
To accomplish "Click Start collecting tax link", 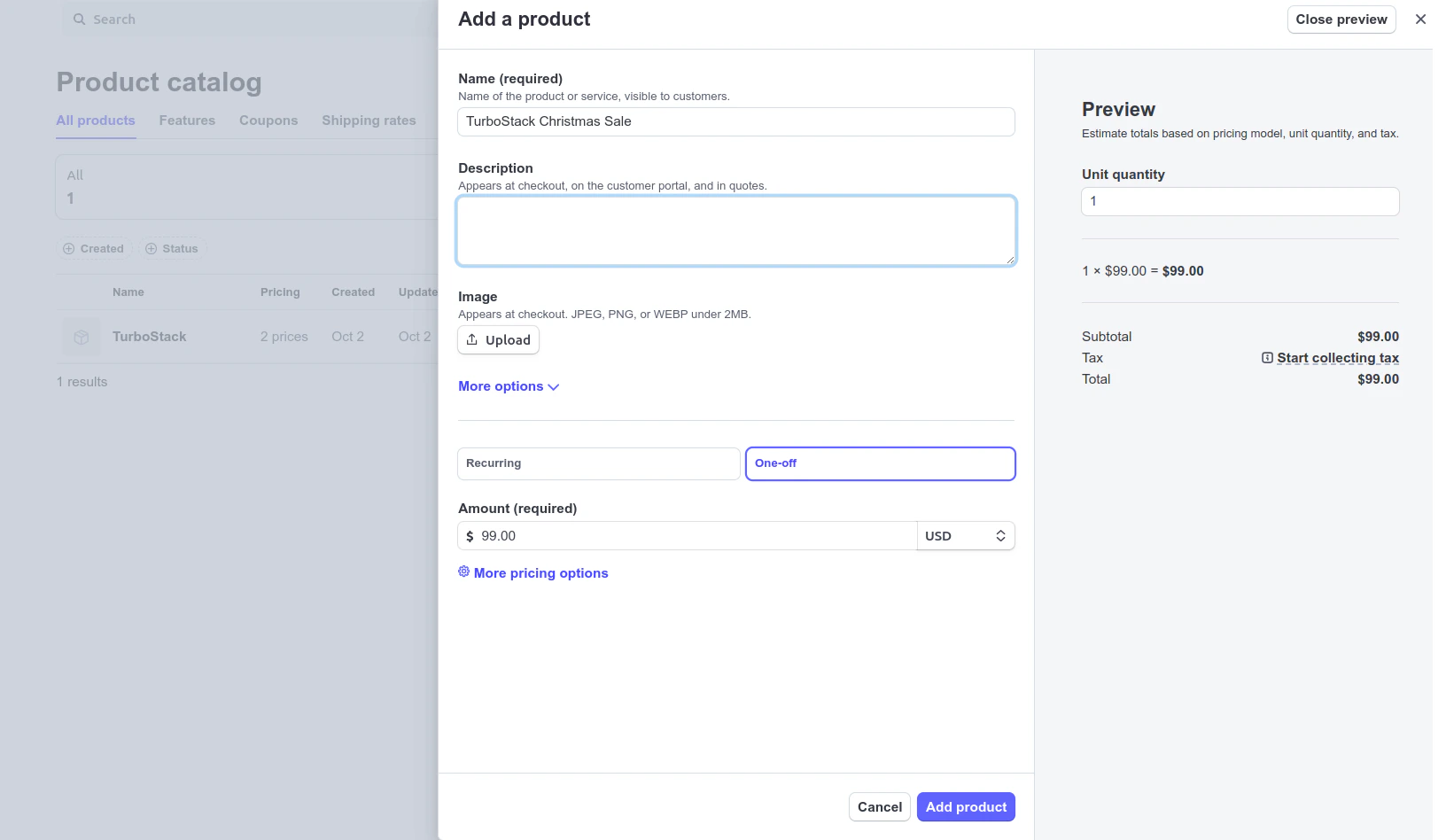I will pos(1338,358).
